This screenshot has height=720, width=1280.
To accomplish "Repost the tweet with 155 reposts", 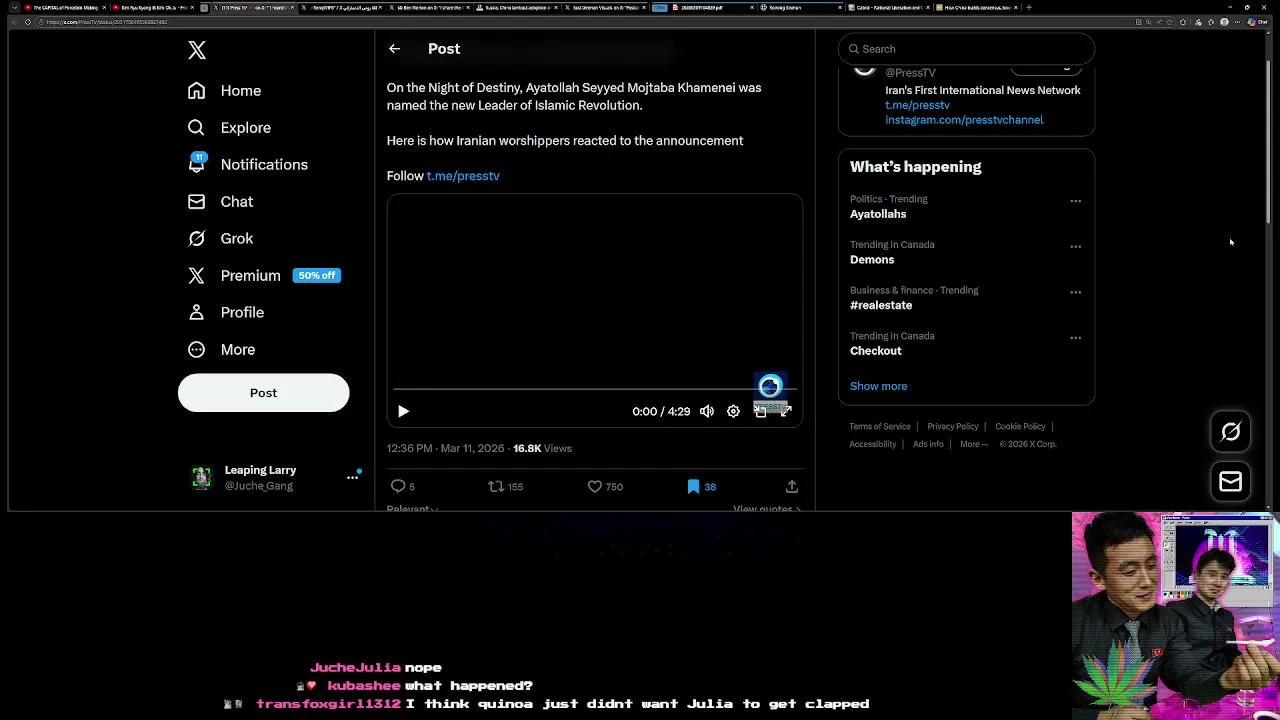I will point(505,487).
